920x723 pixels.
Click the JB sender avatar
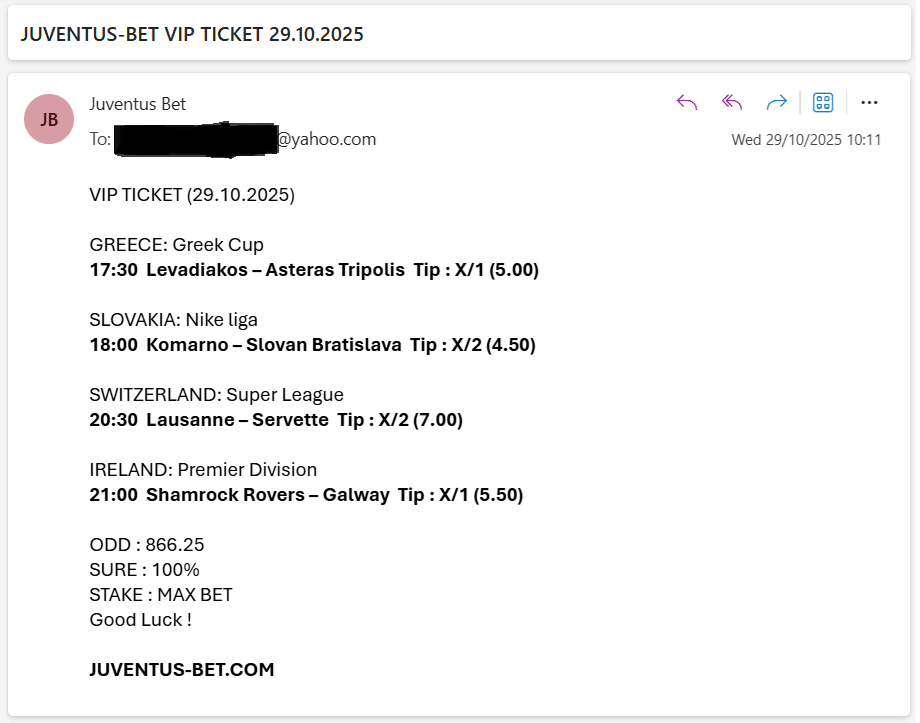[x=49, y=119]
